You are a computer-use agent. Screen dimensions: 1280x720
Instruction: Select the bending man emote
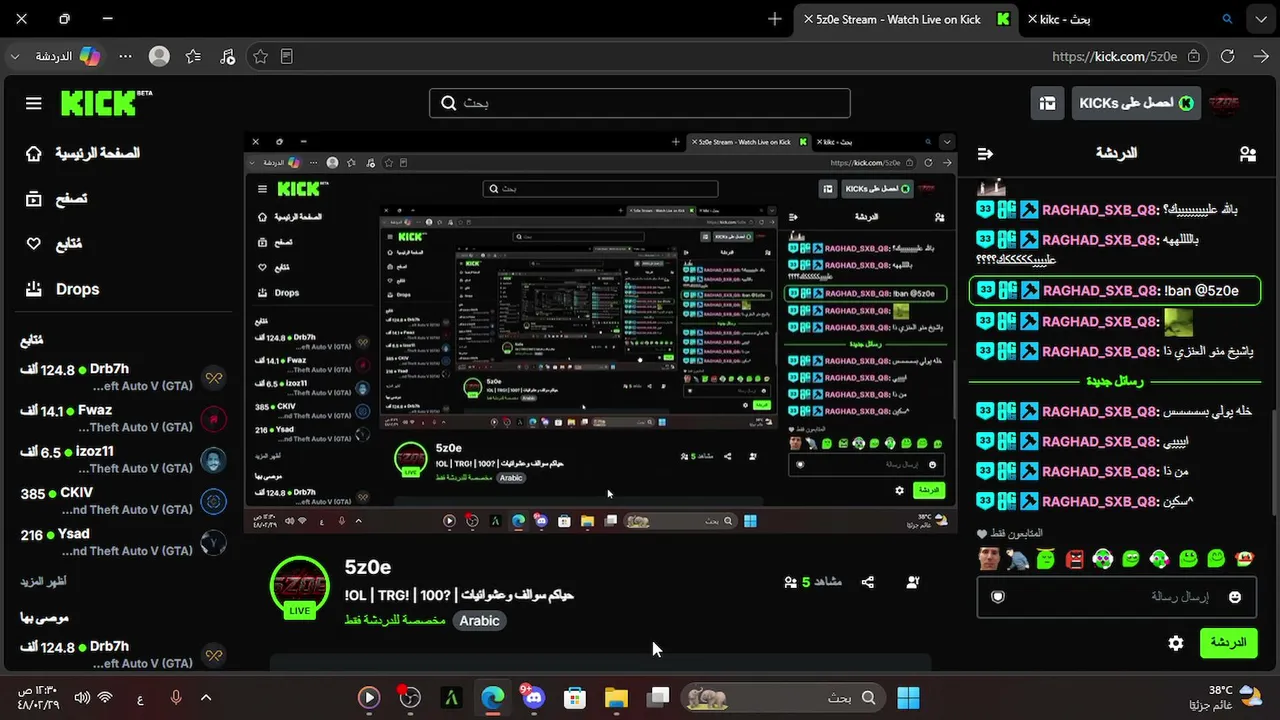point(1018,559)
